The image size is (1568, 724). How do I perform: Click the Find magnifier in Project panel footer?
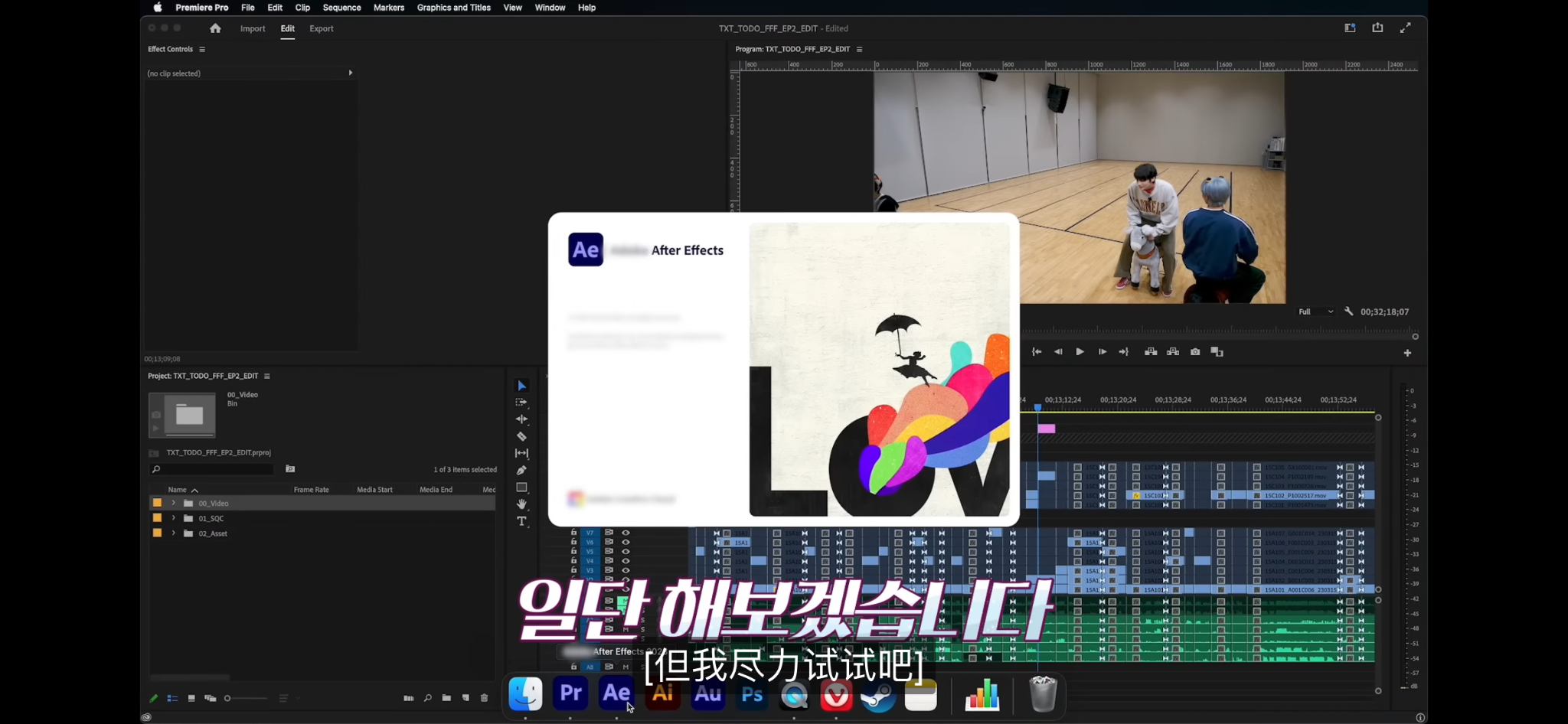tap(427, 698)
